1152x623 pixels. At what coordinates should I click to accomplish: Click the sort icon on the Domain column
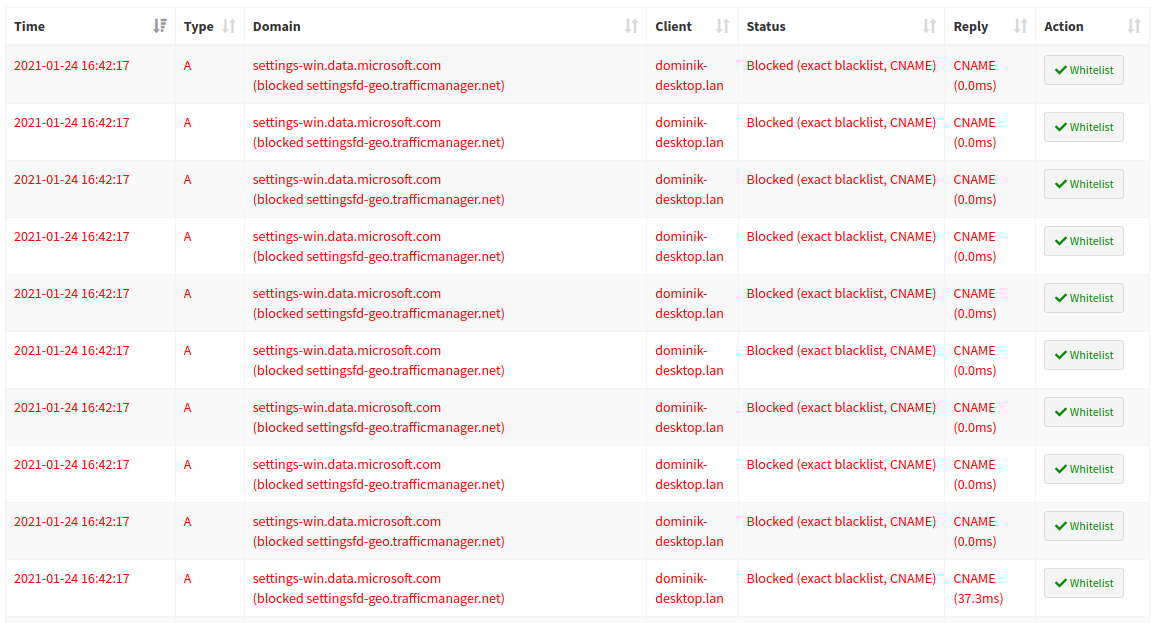coord(631,26)
